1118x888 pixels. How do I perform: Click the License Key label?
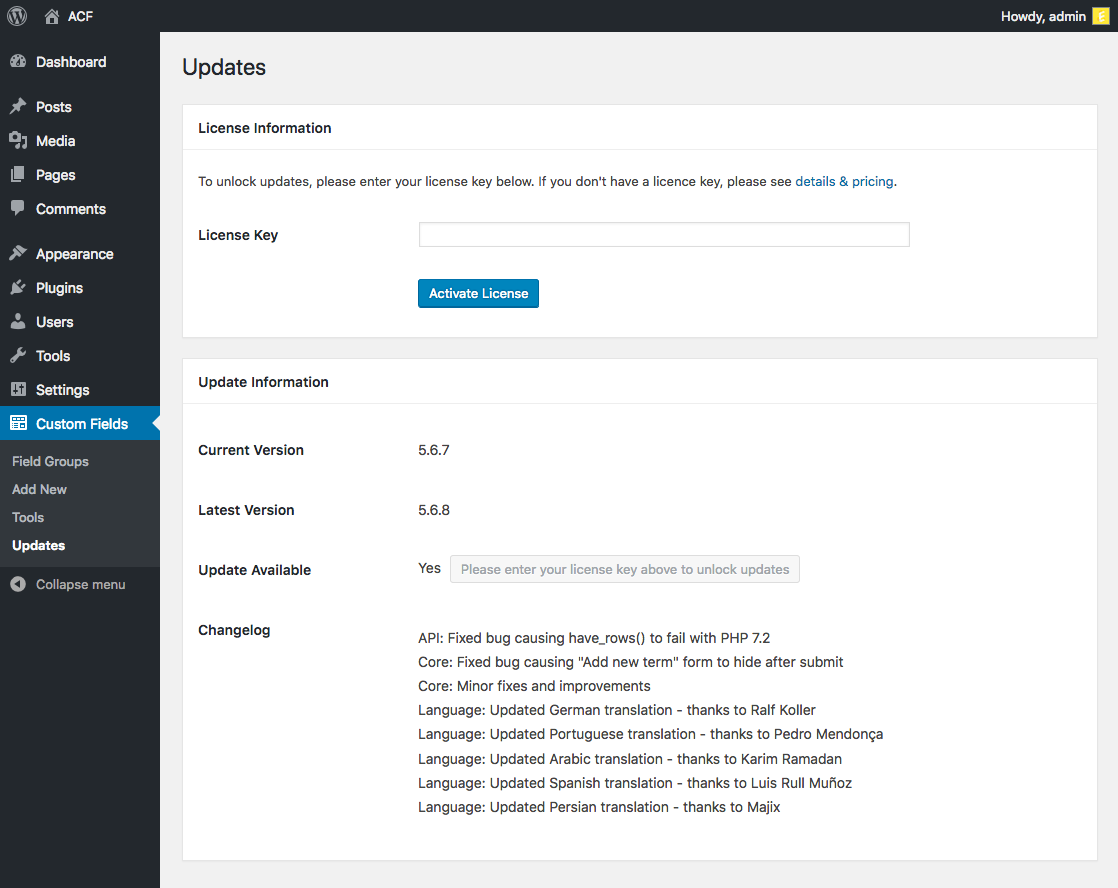click(x=238, y=235)
